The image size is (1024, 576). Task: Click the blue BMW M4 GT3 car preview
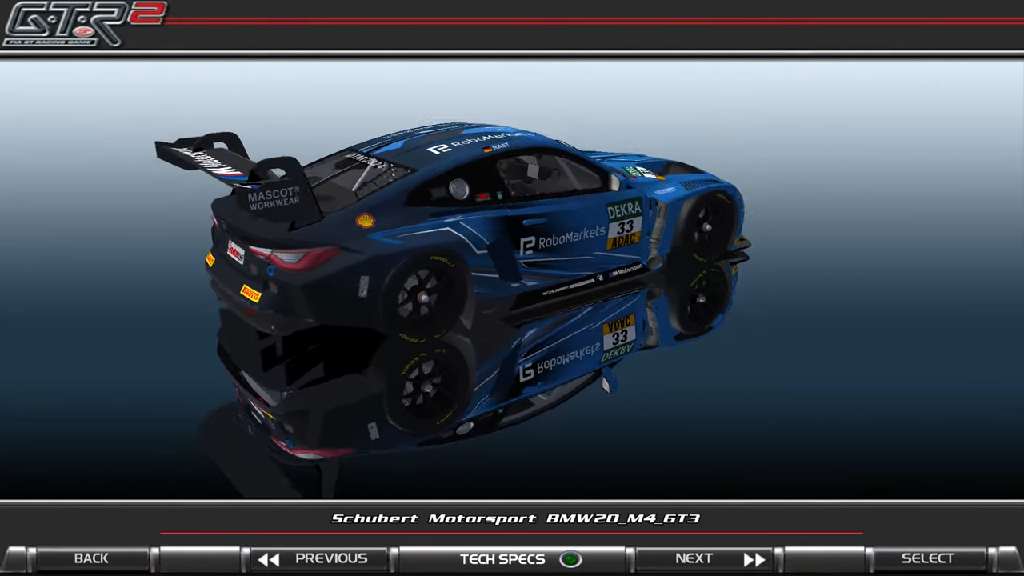coord(451,229)
